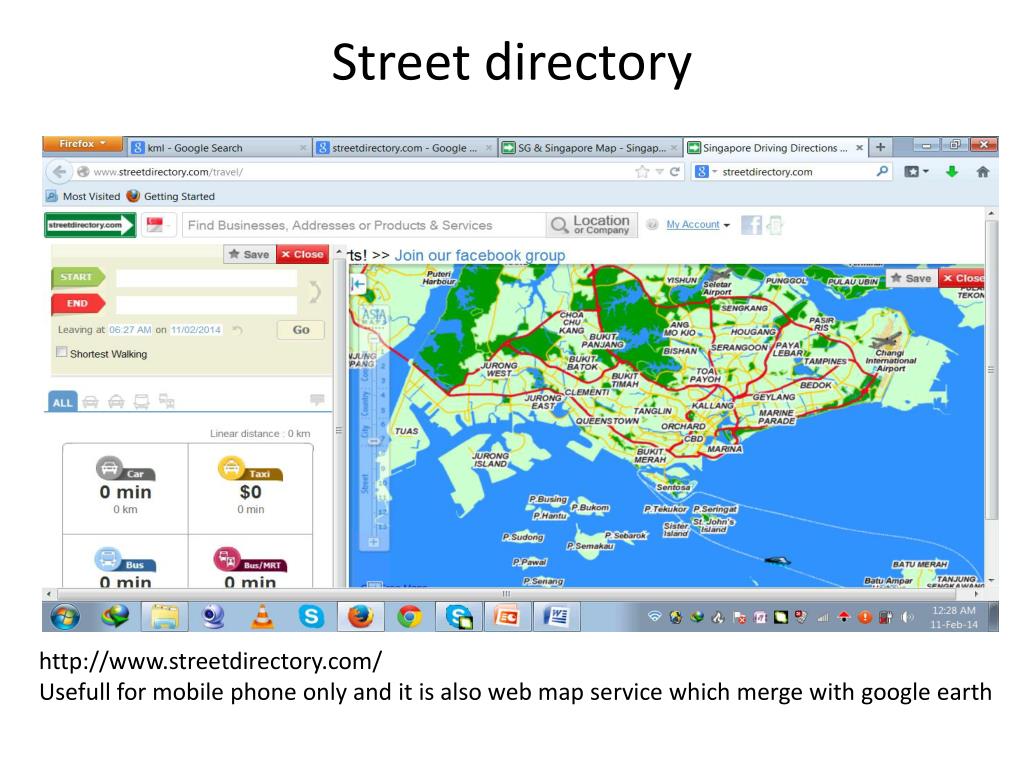The height and width of the screenshot is (768, 1024).
Task: Switch to streetdirectory.com - Google tab
Action: pyautogui.click(x=404, y=148)
